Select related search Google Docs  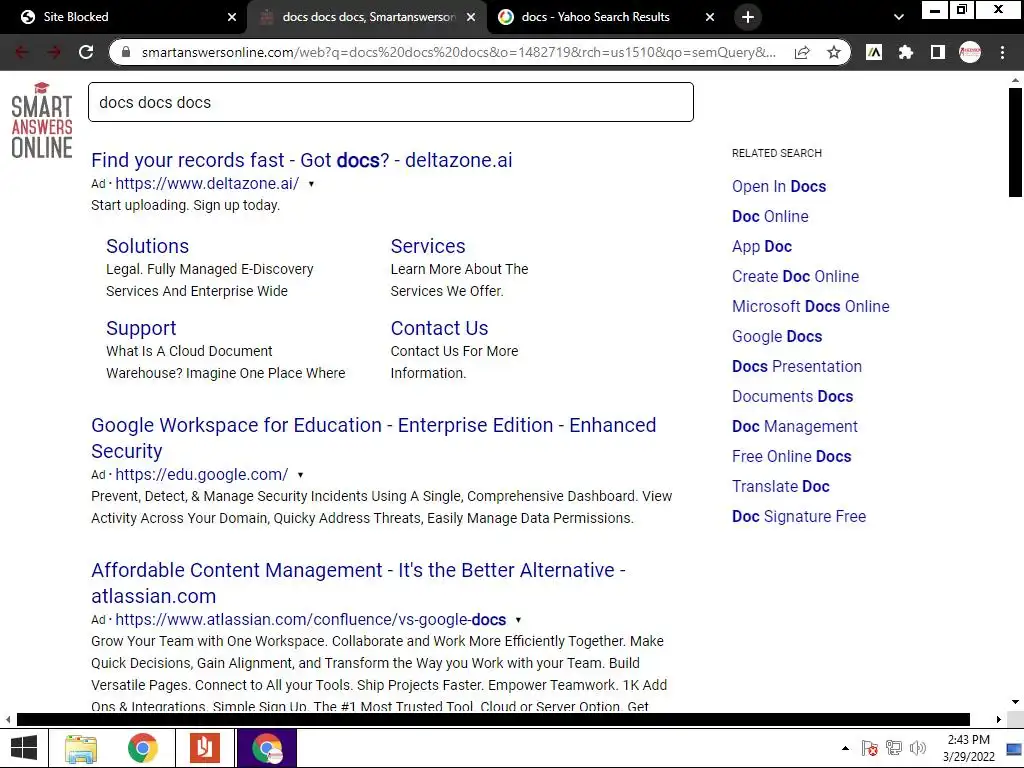777,336
